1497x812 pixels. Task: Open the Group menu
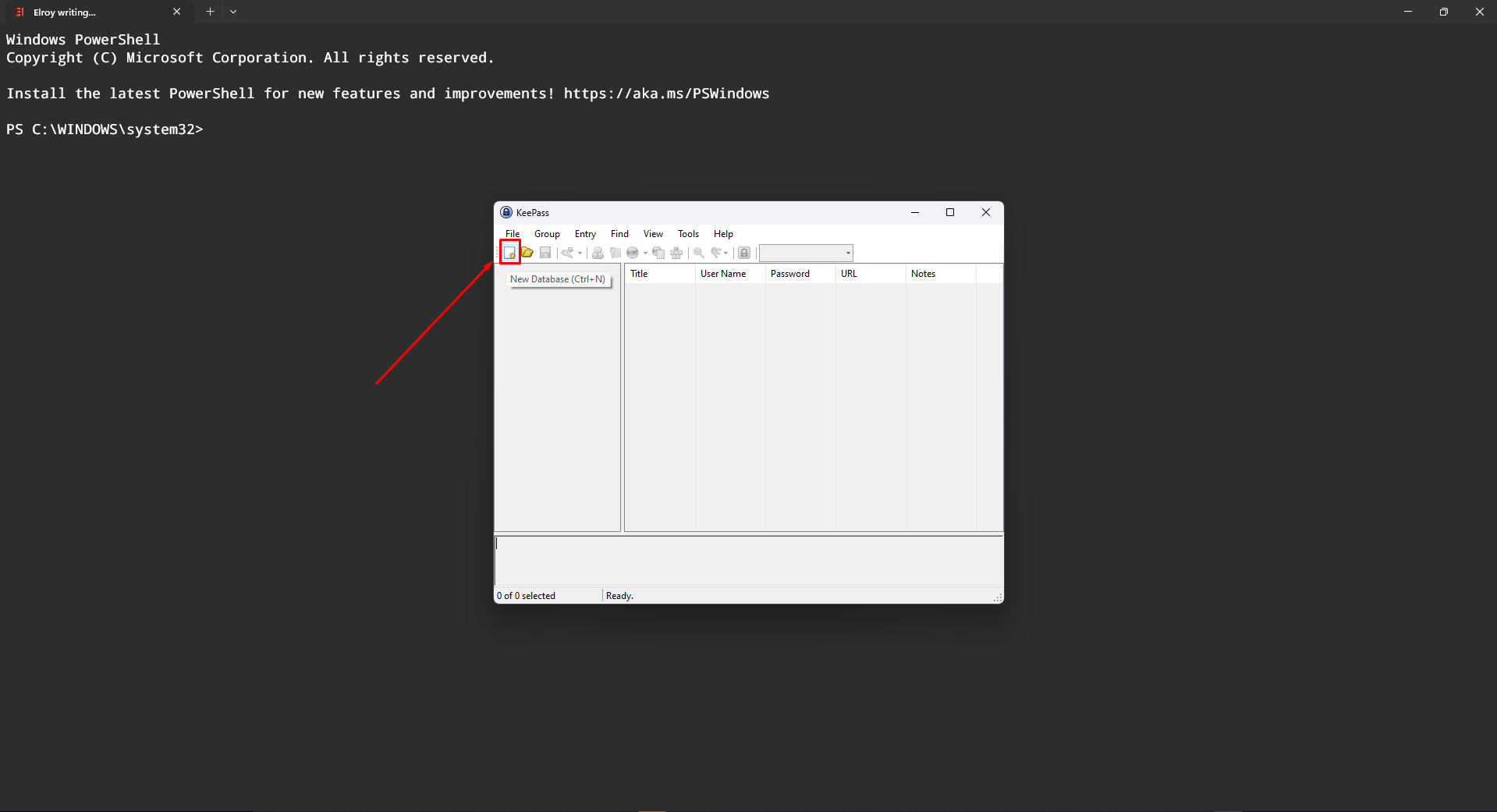click(x=547, y=234)
